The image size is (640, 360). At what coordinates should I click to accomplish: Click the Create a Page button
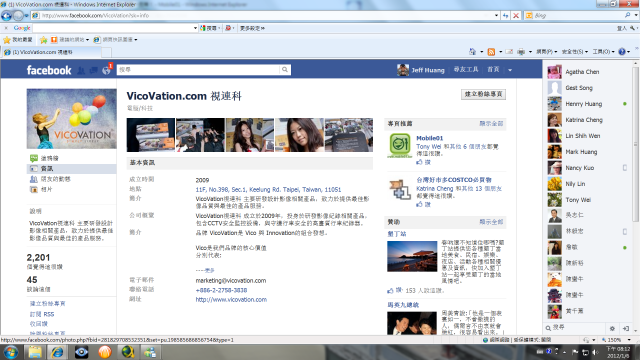[x=484, y=94]
